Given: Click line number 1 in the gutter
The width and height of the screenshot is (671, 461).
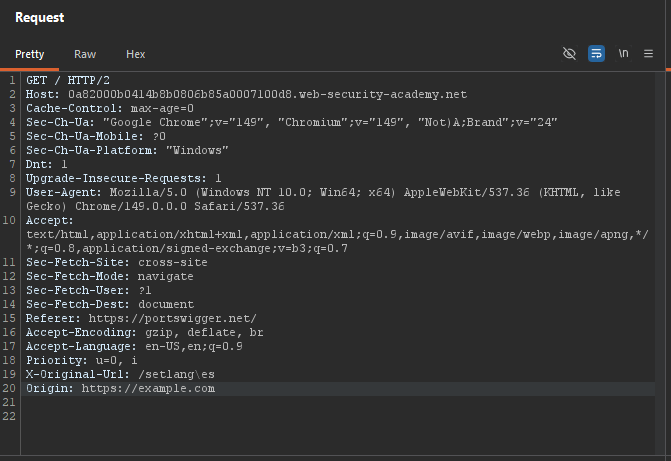Looking at the screenshot, I should [x=12, y=80].
